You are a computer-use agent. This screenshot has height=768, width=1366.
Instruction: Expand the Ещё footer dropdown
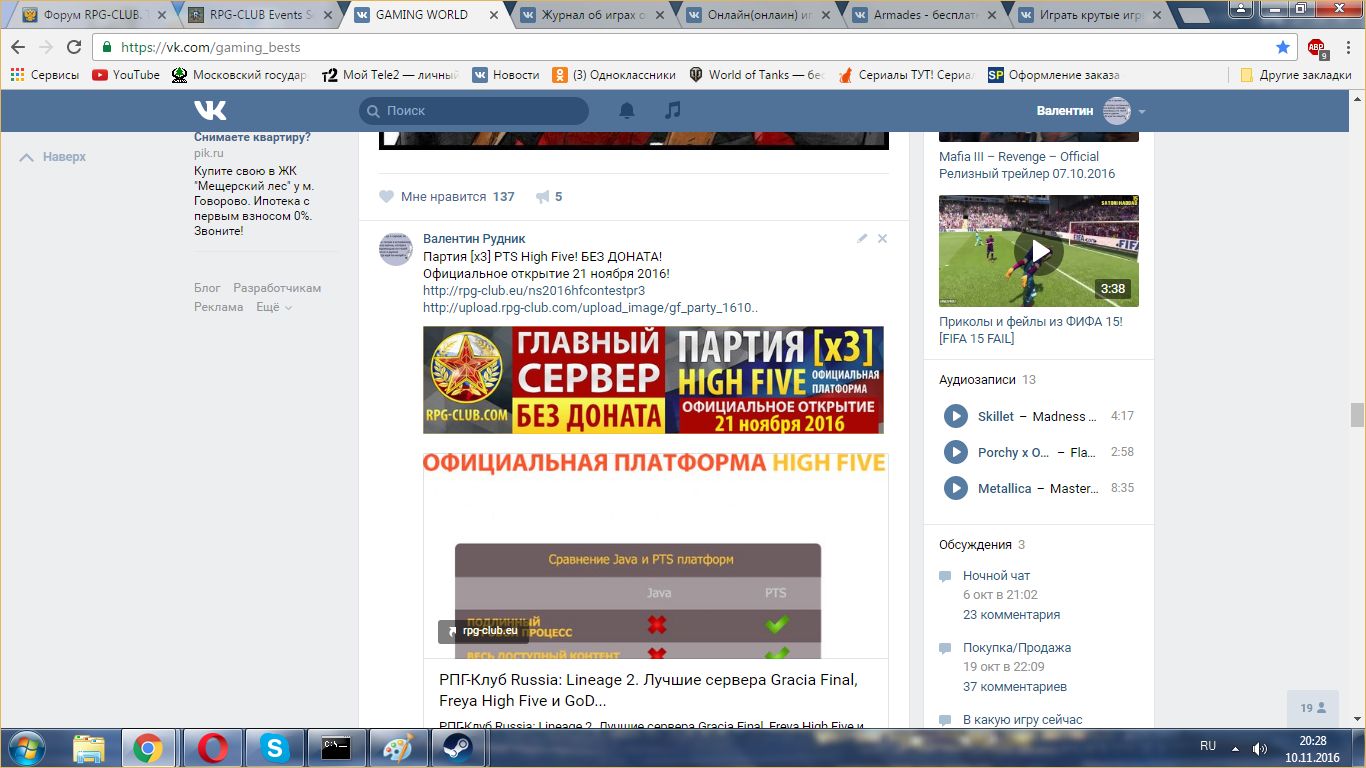pos(273,307)
